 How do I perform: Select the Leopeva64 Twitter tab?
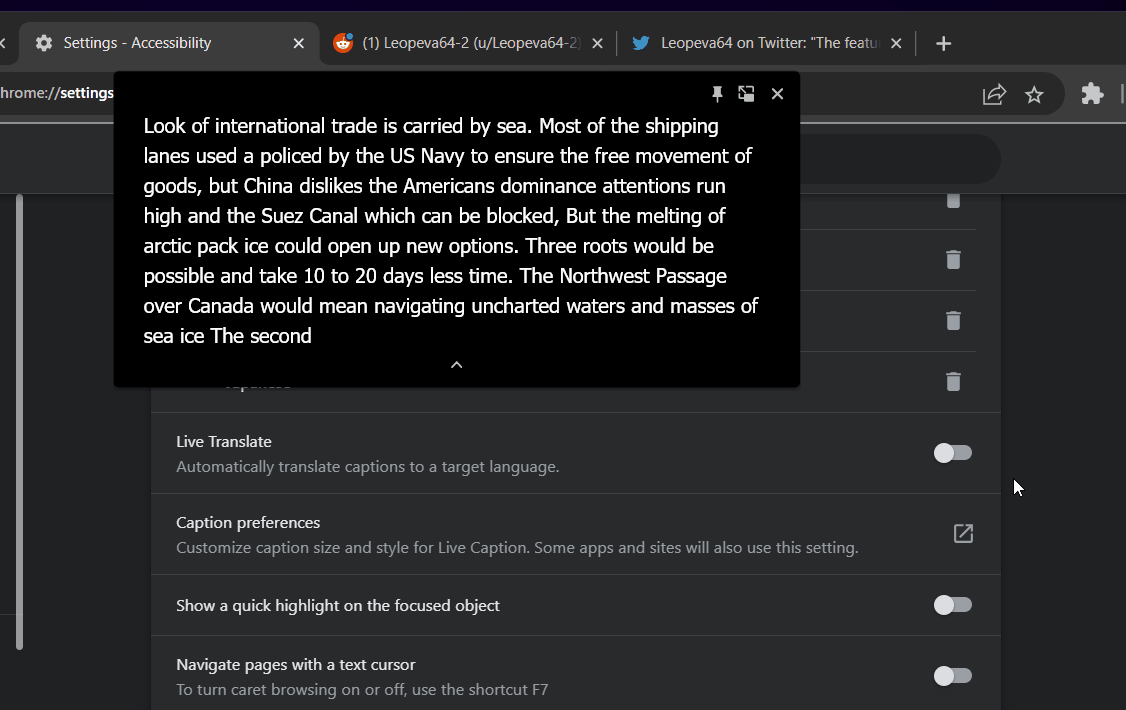pos(760,43)
